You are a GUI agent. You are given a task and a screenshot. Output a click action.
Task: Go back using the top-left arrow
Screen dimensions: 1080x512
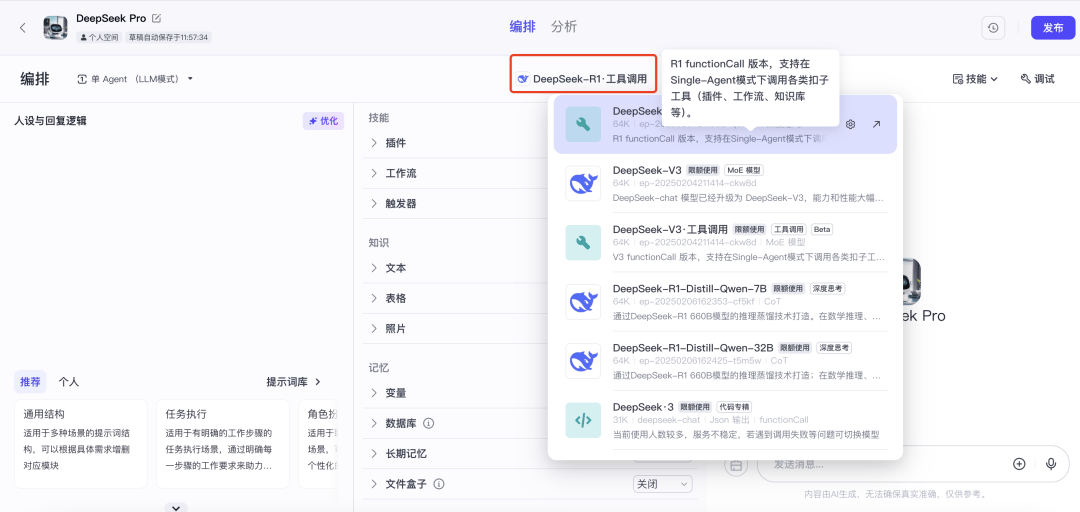[23, 28]
